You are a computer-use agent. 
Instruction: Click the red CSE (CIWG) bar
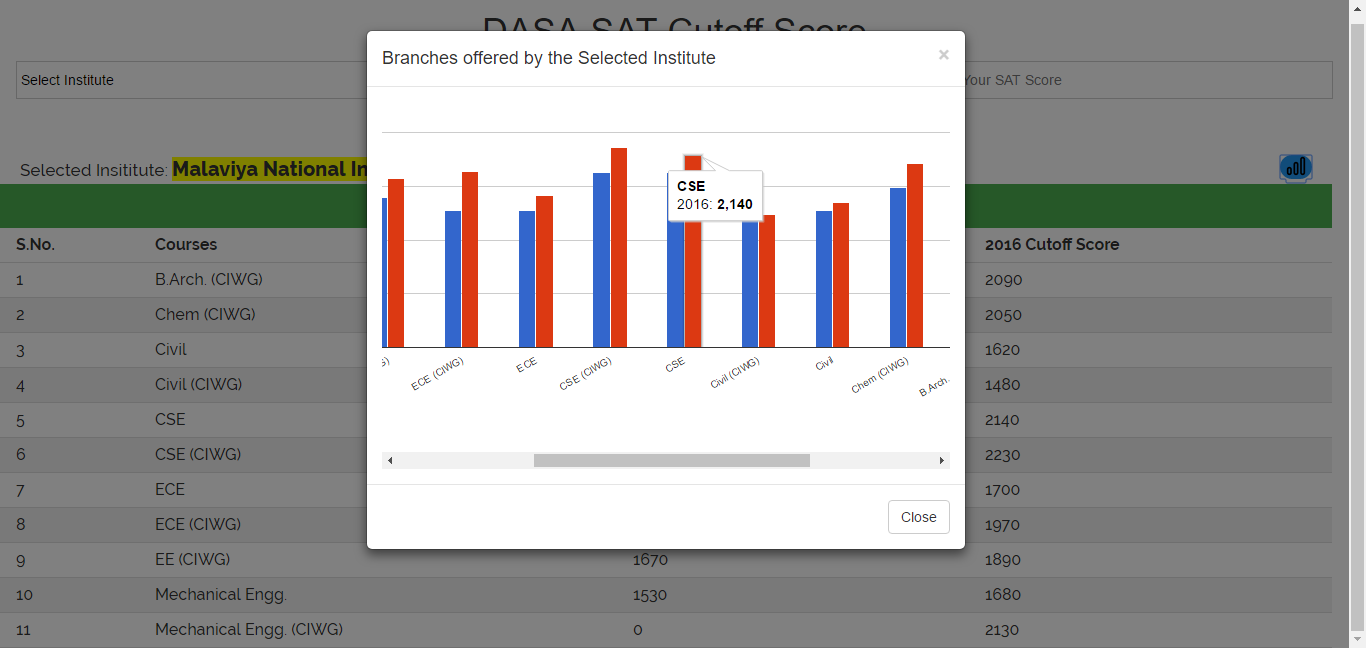(619, 248)
